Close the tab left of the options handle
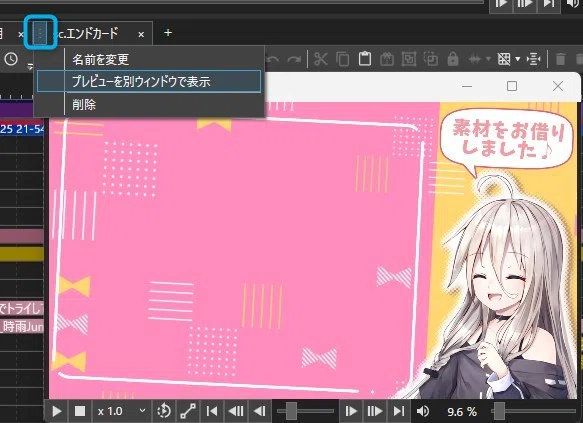Image resolution: width=583 pixels, height=423 pixels. 21,35
